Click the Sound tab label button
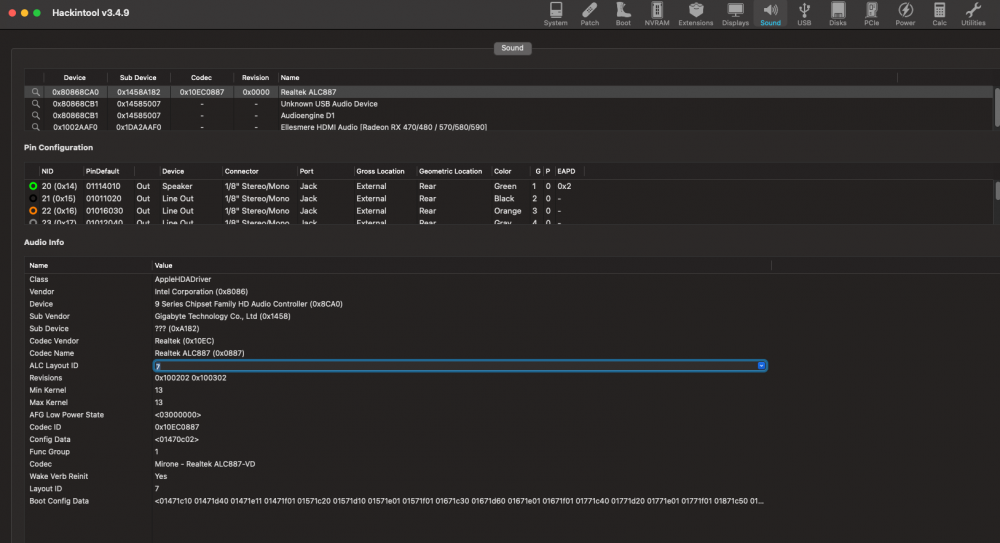Image resolution: width=1000 pixels, height=543 pixels. (x=512, y=48)
